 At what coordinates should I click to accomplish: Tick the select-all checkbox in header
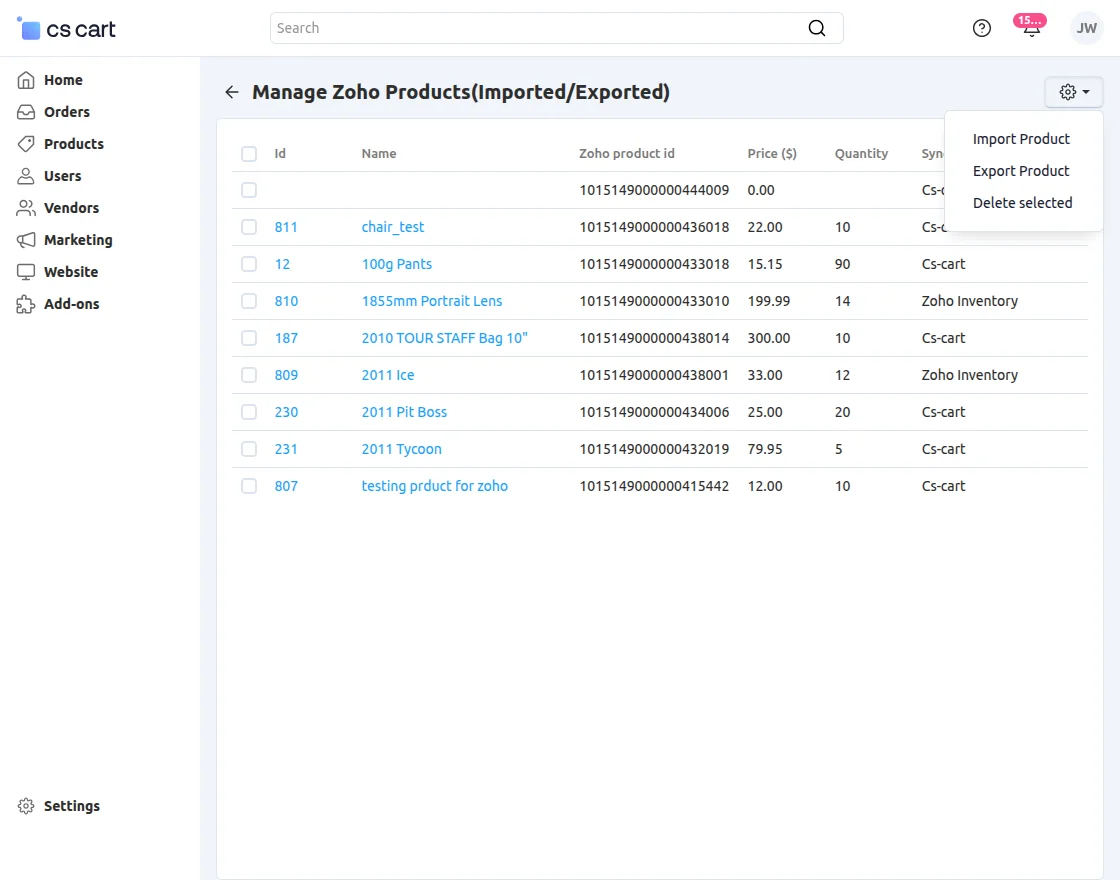[249, 154]
